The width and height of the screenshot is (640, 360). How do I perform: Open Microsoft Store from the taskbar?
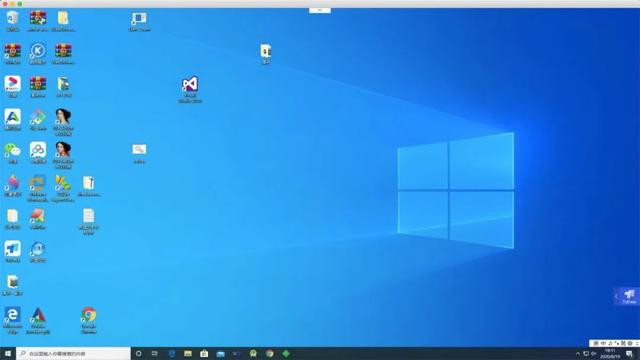pyautogui.click(x=204, y=353)
